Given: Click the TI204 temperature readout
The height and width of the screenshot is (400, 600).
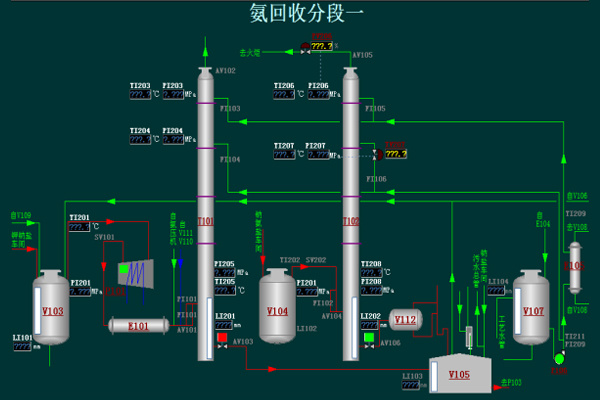Looking at the screenshot, I should (140, 140).
